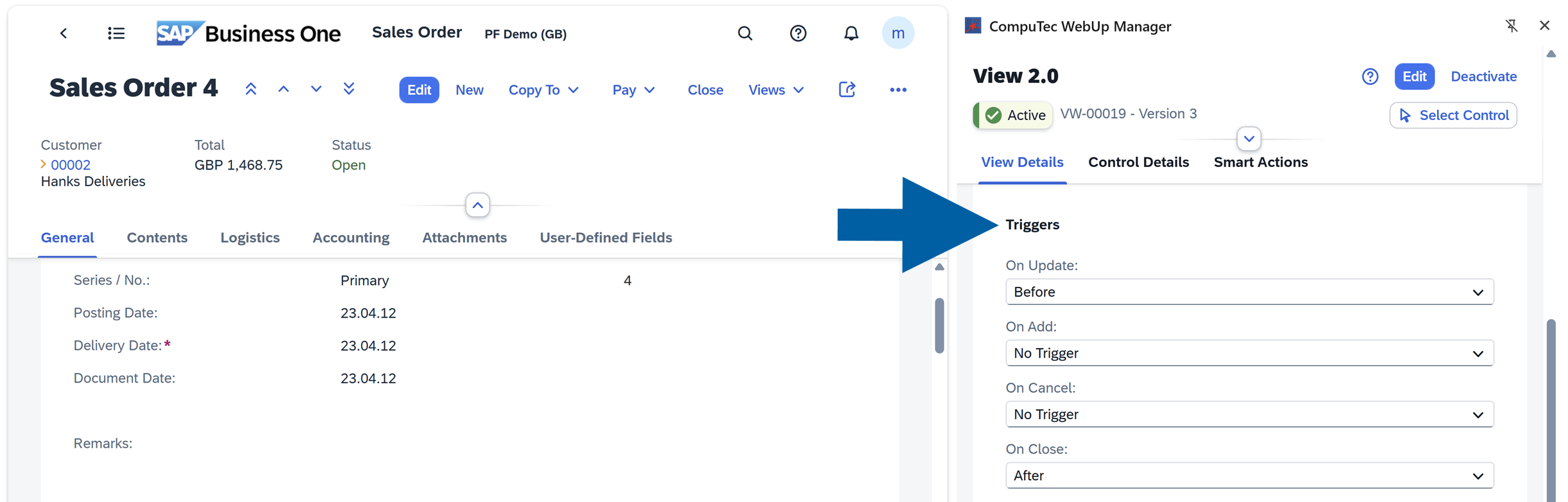Unpin the WebUp Manager panel
The height and width of the screenshot is (502, 1568).
tap(1511, 26)
